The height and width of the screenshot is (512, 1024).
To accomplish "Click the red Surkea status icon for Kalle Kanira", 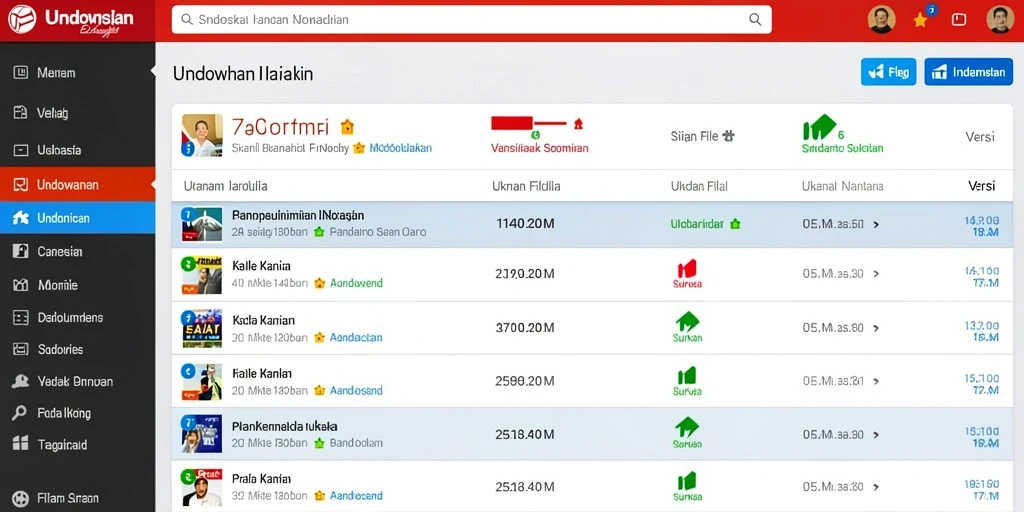I will (686, 268).
